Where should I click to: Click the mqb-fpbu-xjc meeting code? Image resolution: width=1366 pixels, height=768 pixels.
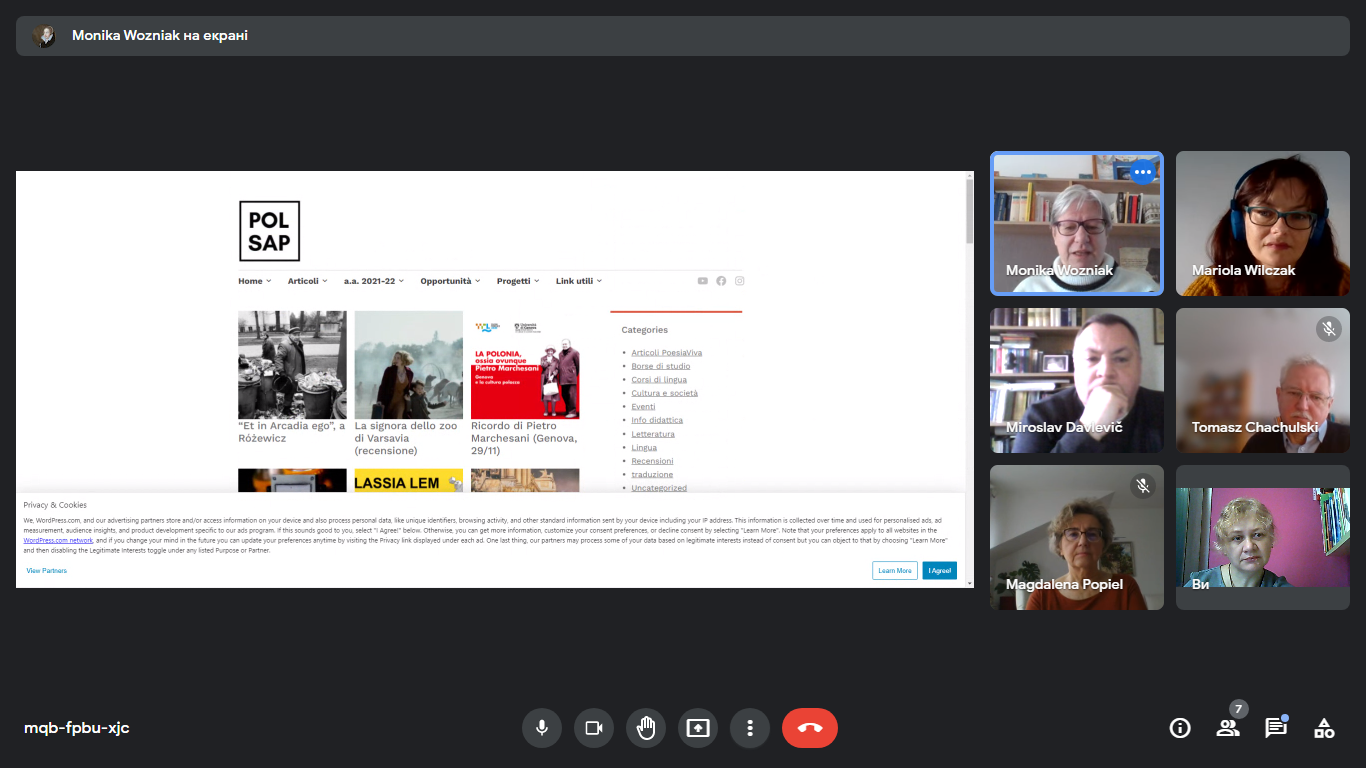click(77, 728)
